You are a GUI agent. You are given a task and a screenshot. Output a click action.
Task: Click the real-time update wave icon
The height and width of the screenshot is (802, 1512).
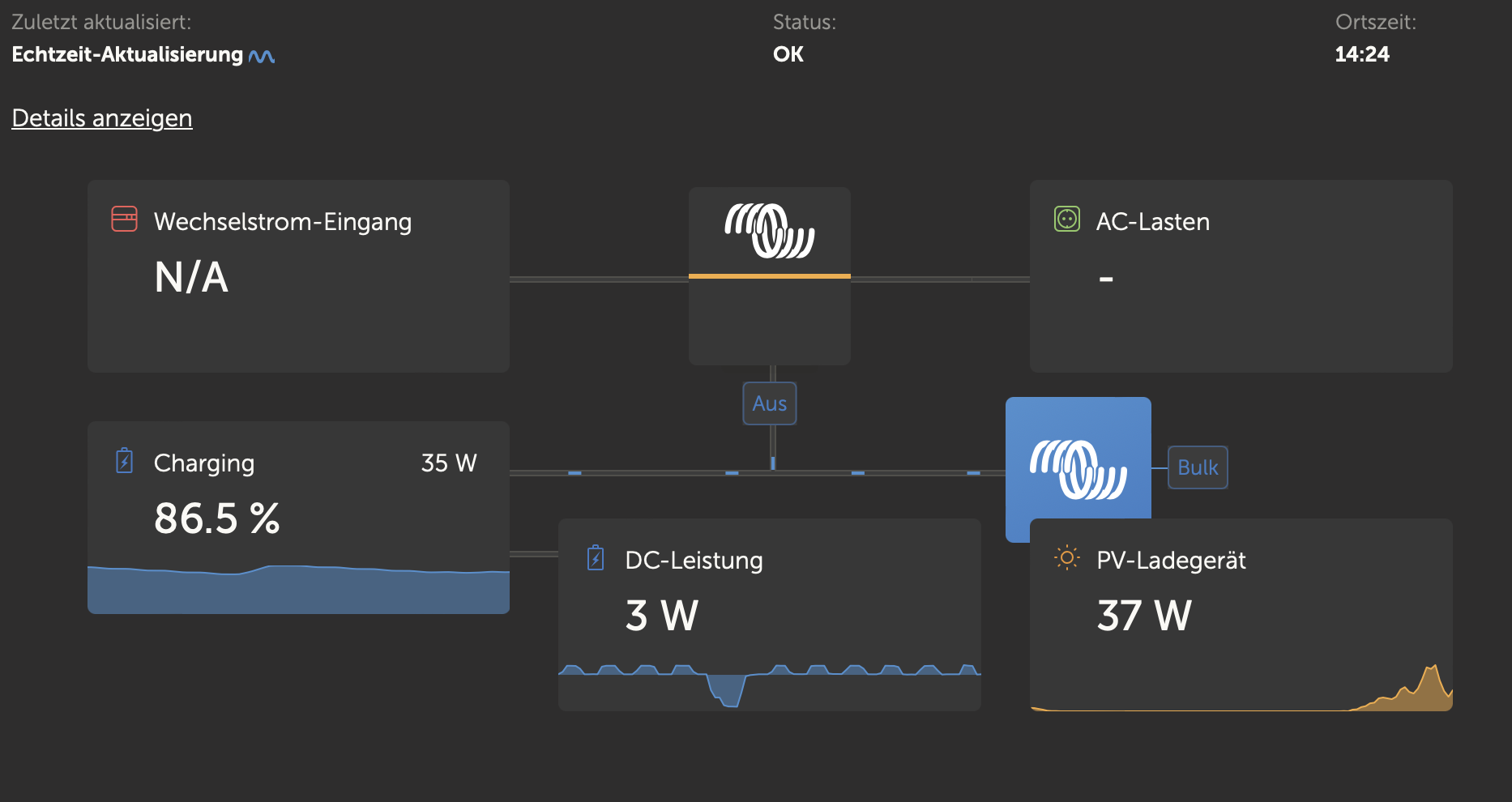click(x=262, y=56)
